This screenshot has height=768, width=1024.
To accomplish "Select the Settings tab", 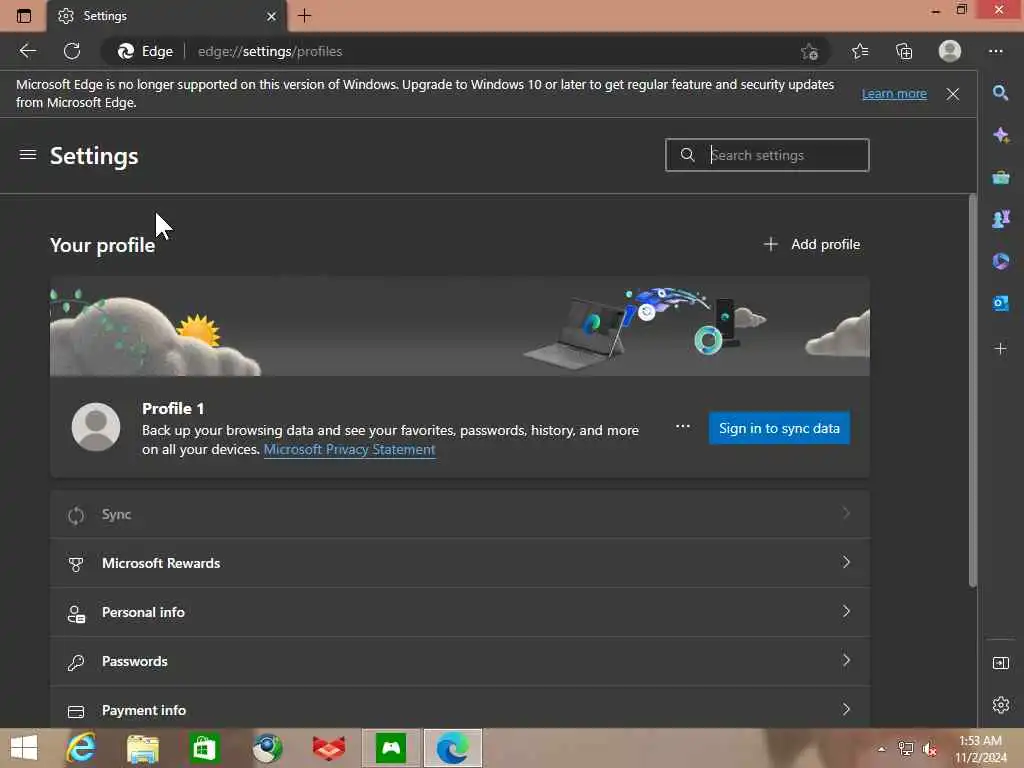I will [x=166, y=16].
